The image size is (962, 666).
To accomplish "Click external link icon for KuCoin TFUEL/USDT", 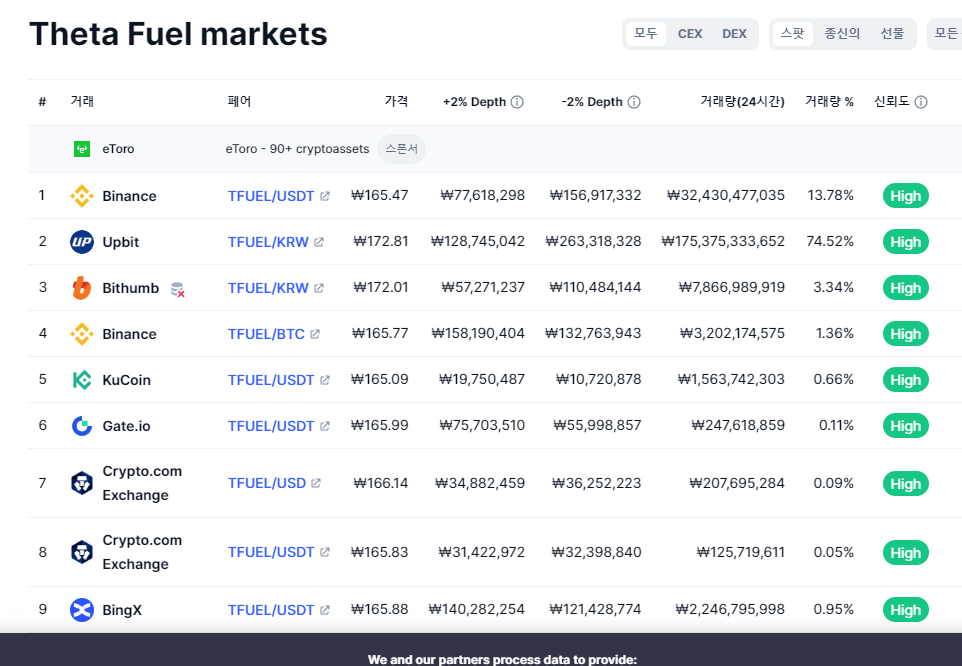I will tap(325, 380).
